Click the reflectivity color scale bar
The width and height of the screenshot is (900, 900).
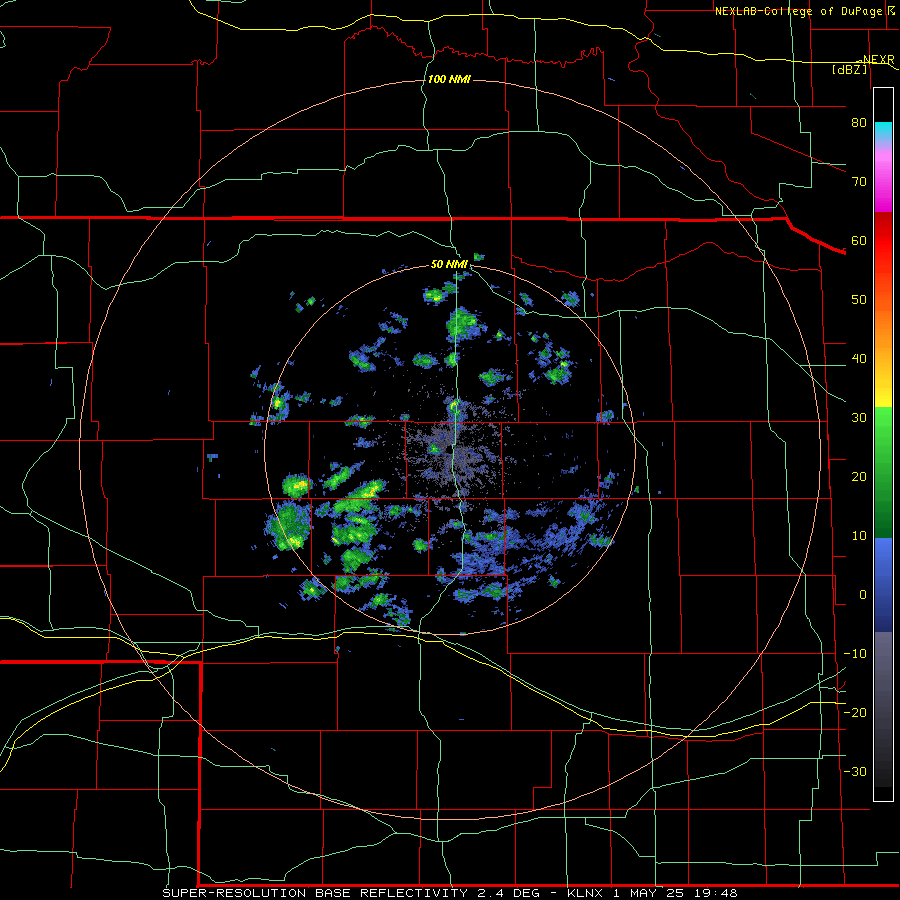click(x=883, y=444)
